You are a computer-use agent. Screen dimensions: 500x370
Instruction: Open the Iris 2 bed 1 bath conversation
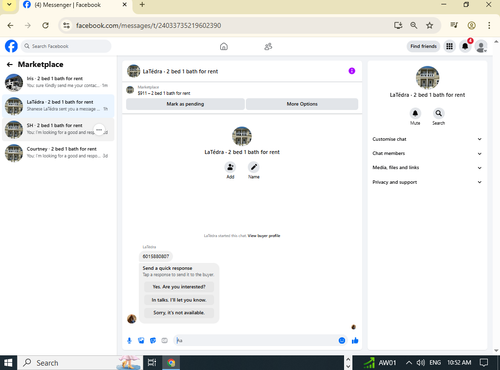58,82
